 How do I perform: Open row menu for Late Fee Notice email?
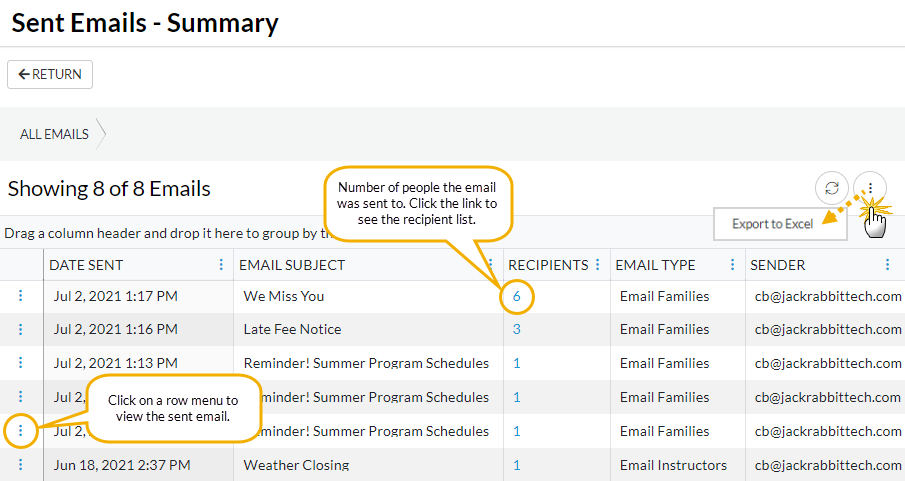point(21,329)
